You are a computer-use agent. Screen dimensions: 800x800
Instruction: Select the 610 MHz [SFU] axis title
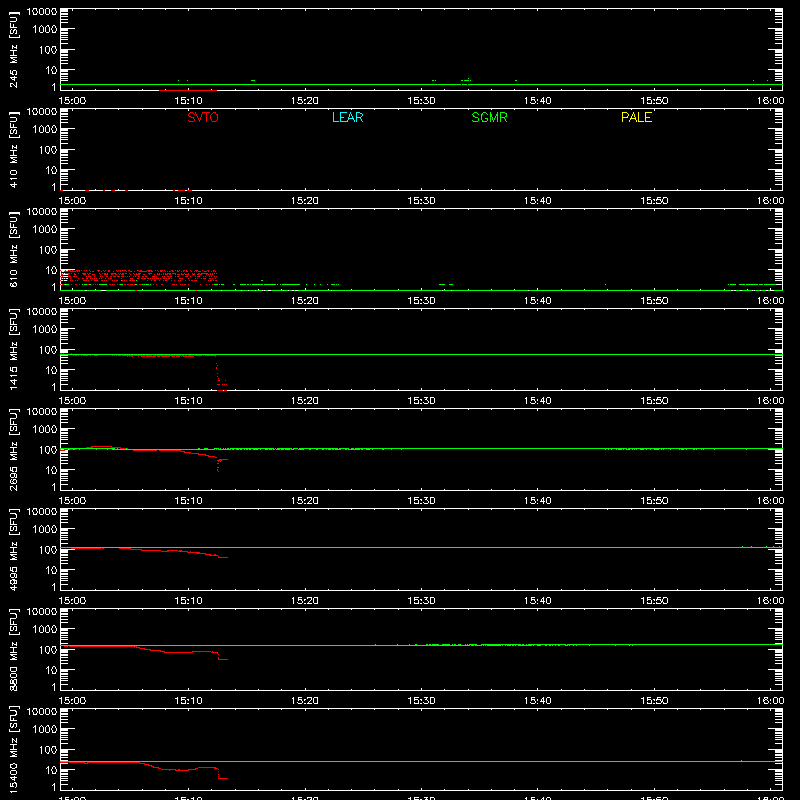pos(13,249)
